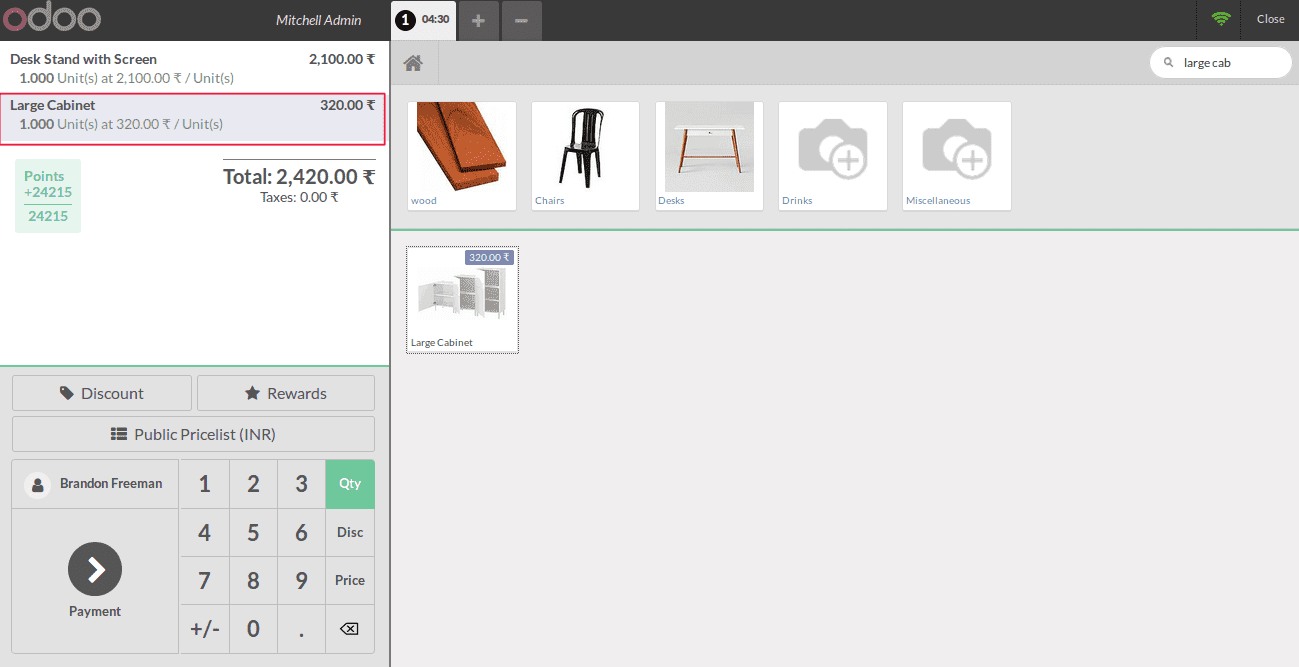Add a new order with plus tab

point(478,21)
